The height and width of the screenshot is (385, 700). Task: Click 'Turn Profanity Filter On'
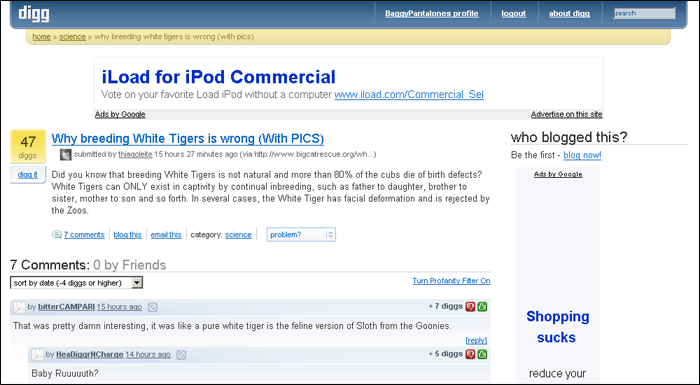pyautogui.click(x=451, y=280)
